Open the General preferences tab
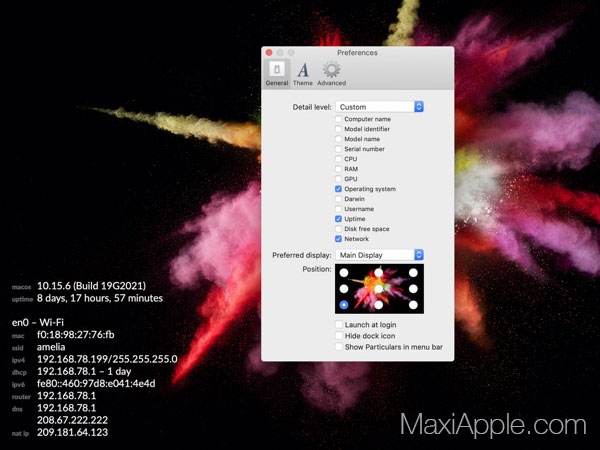The width and height of the screenshot is (600, 450). click(x=277, y=73)
